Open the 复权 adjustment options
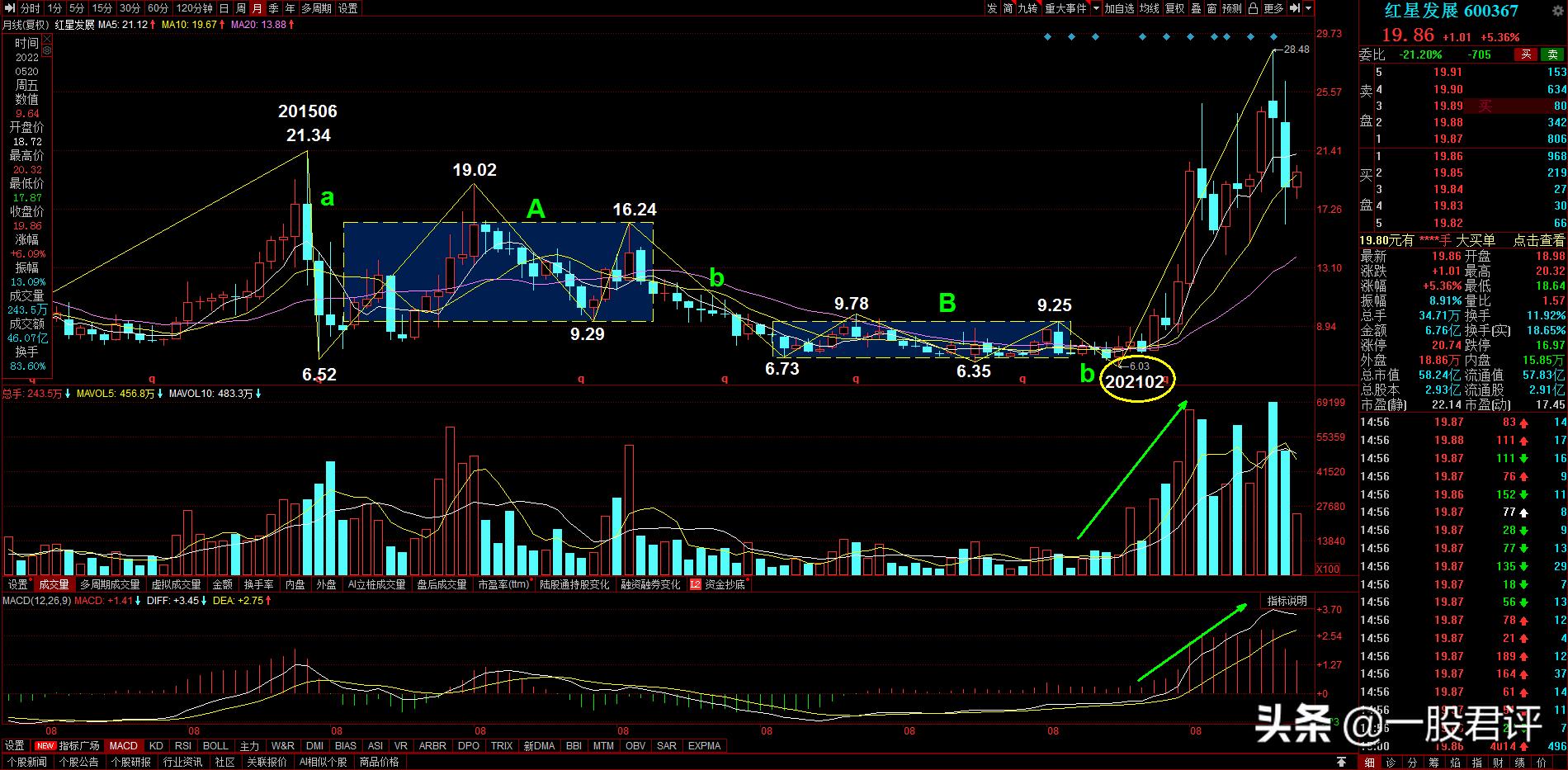The height and width of the screenshot is (770, 1568). pos(1175,8)
